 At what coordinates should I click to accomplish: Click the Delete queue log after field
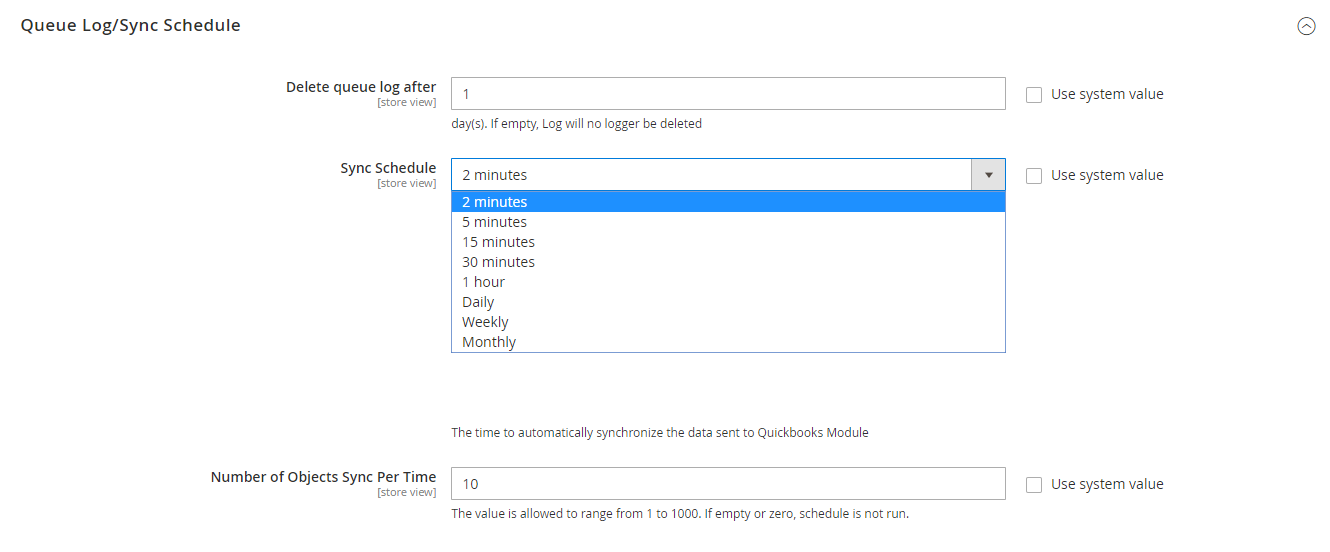point(728,94)
